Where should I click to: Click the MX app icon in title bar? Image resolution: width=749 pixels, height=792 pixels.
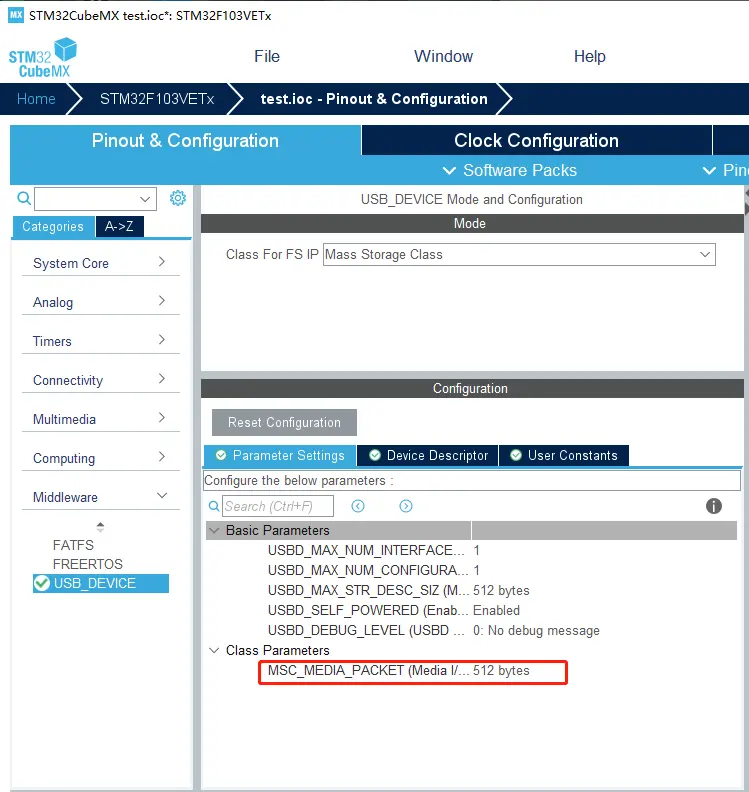(x=16, y=15)
